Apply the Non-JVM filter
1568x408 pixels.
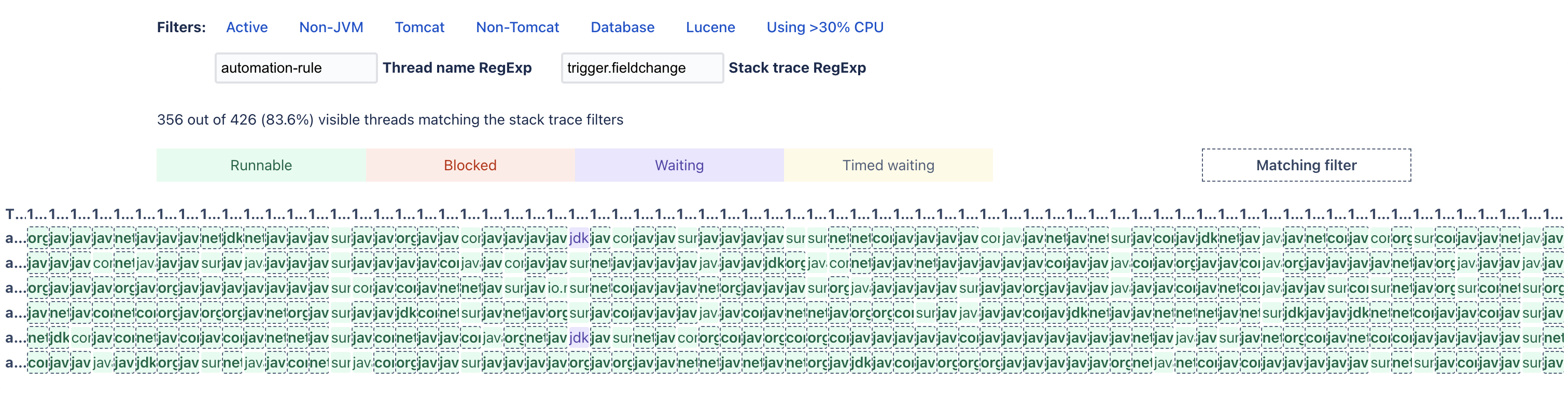330,28
